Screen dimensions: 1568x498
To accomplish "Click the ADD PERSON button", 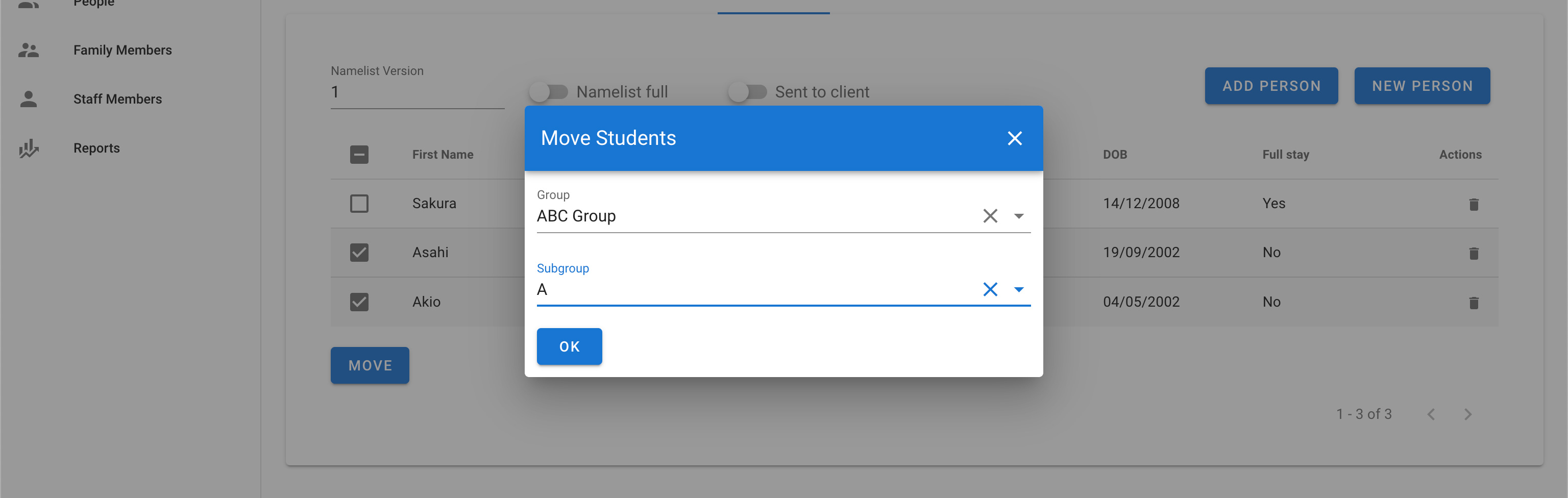I will click(1270, 86).
